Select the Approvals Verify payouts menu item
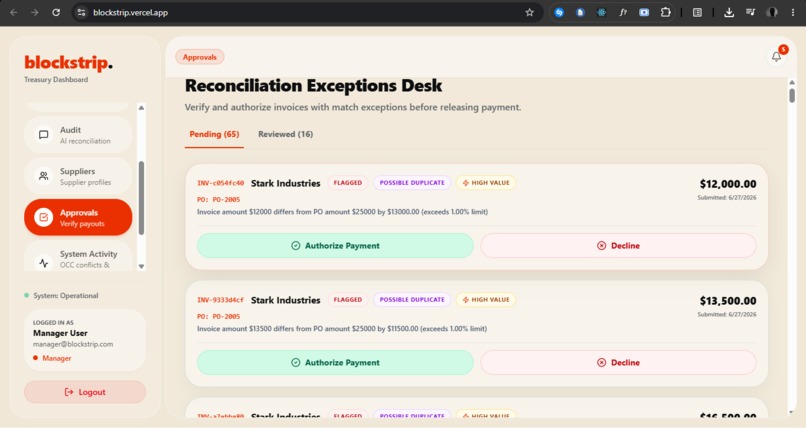Image resolution: width=806 pixels, height=428 pixels. click(78, 217)
